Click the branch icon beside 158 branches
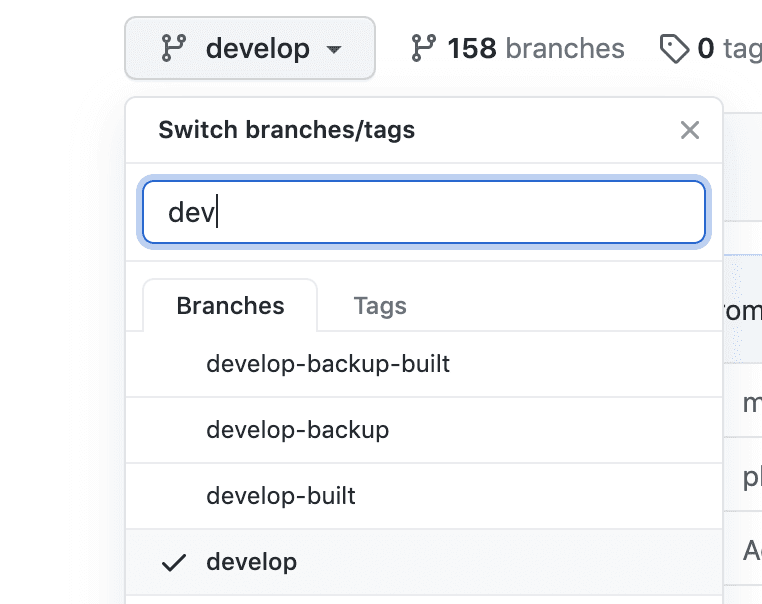 click(424, 48)
